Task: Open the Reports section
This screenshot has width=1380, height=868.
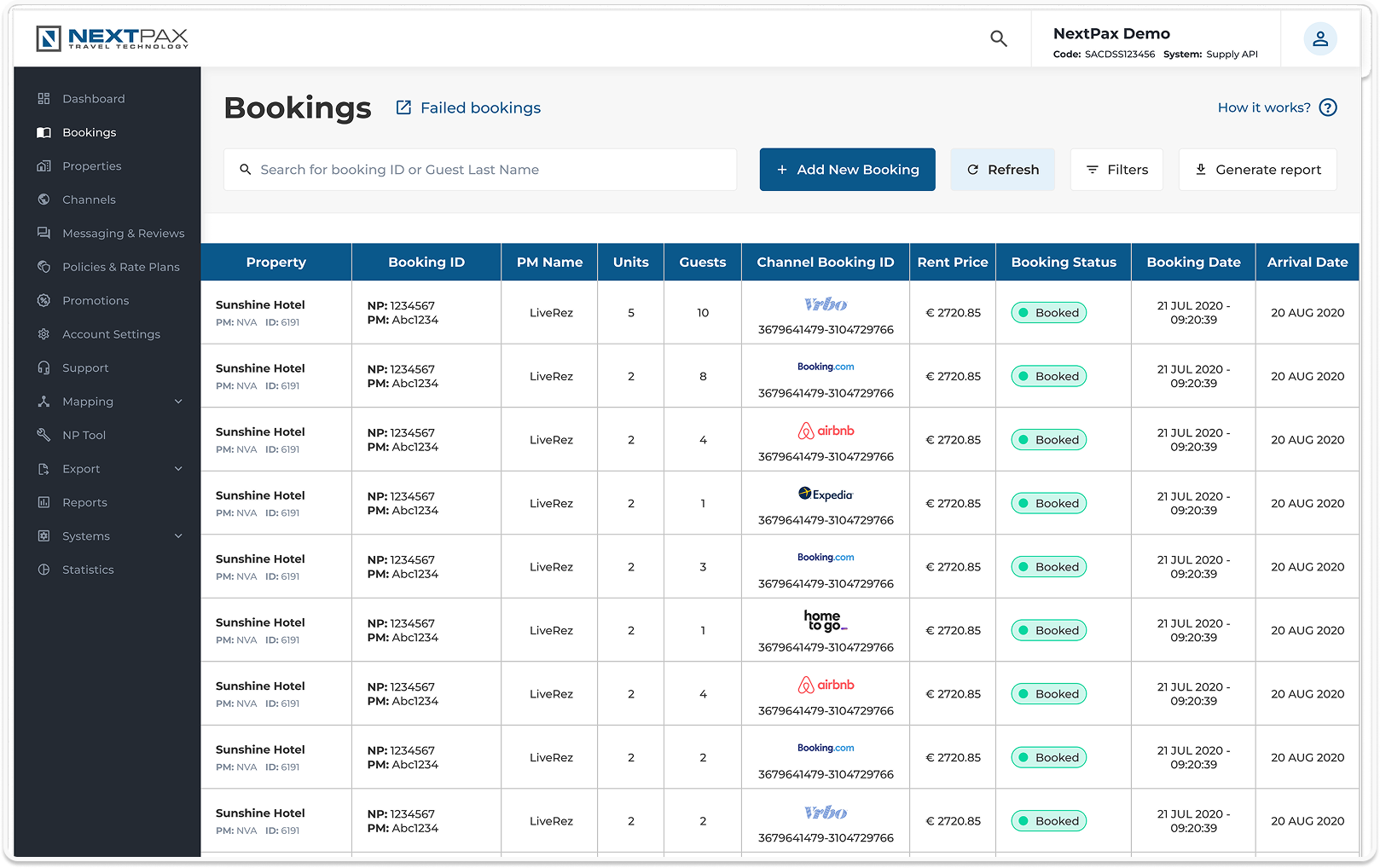Action: (x=84, y=502)
